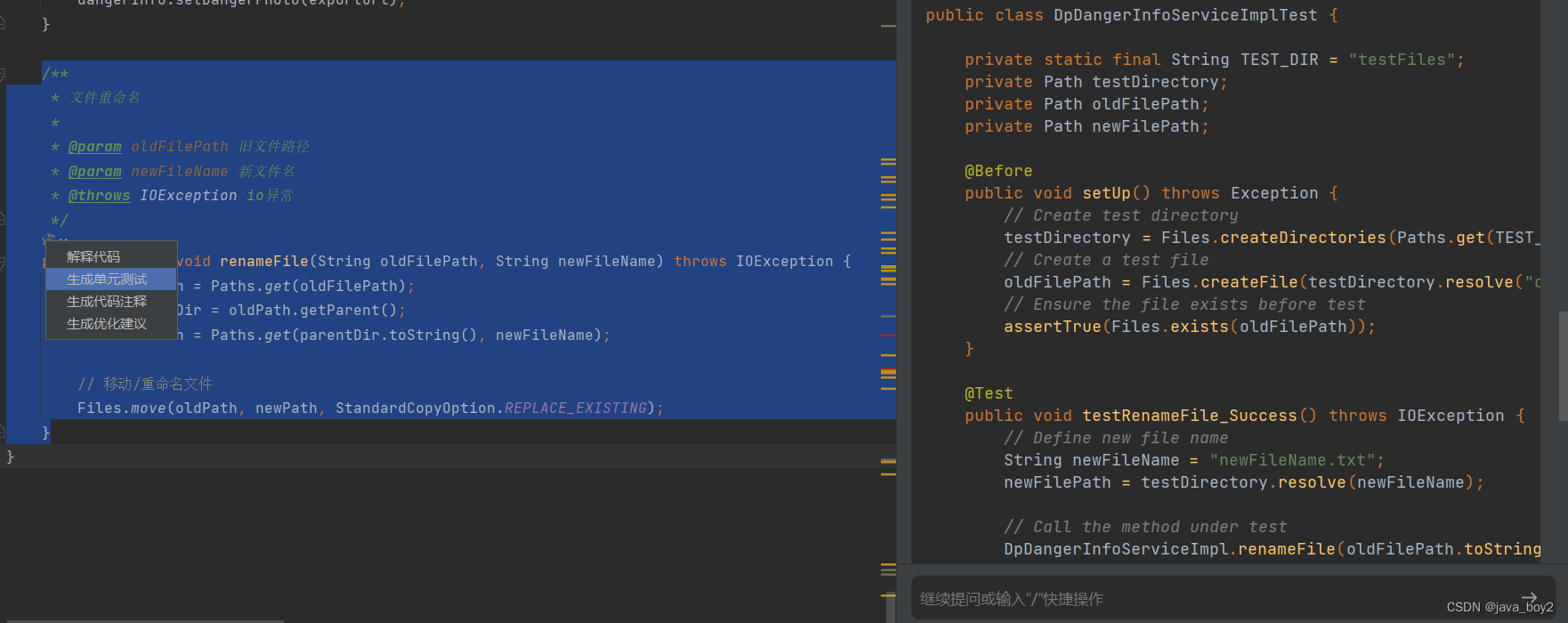Screen dimensions: 1568x623
Task: Click the AI panel vertical scrollbar thumb
Action: (1563, 366)
